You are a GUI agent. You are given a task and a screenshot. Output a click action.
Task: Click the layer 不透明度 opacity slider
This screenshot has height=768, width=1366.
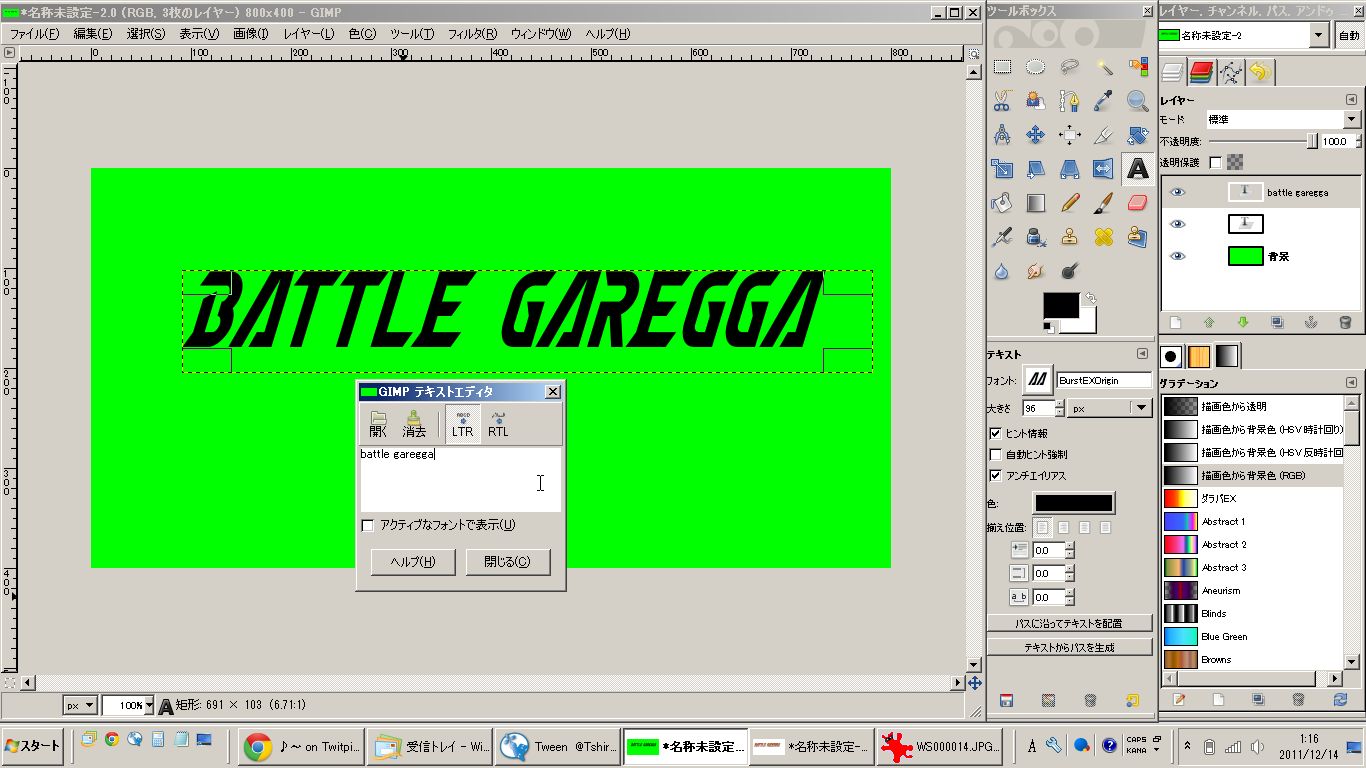point(1262,142)
